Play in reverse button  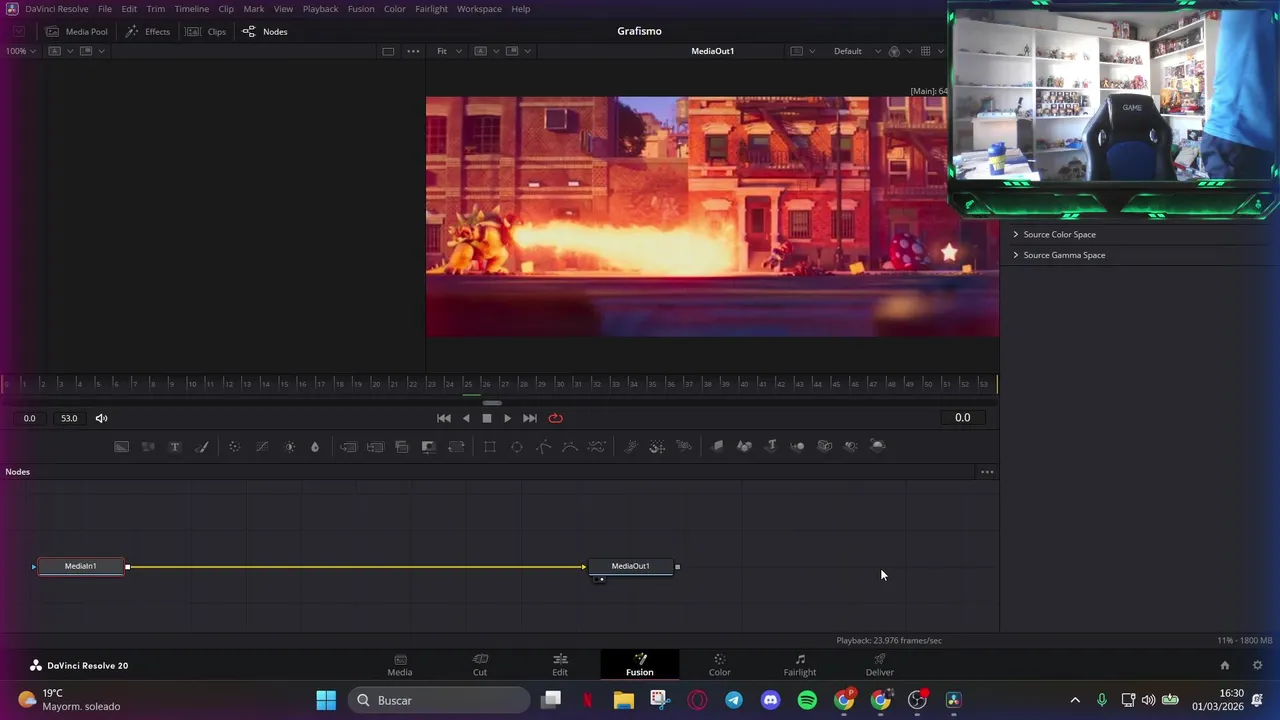(466, 418)
